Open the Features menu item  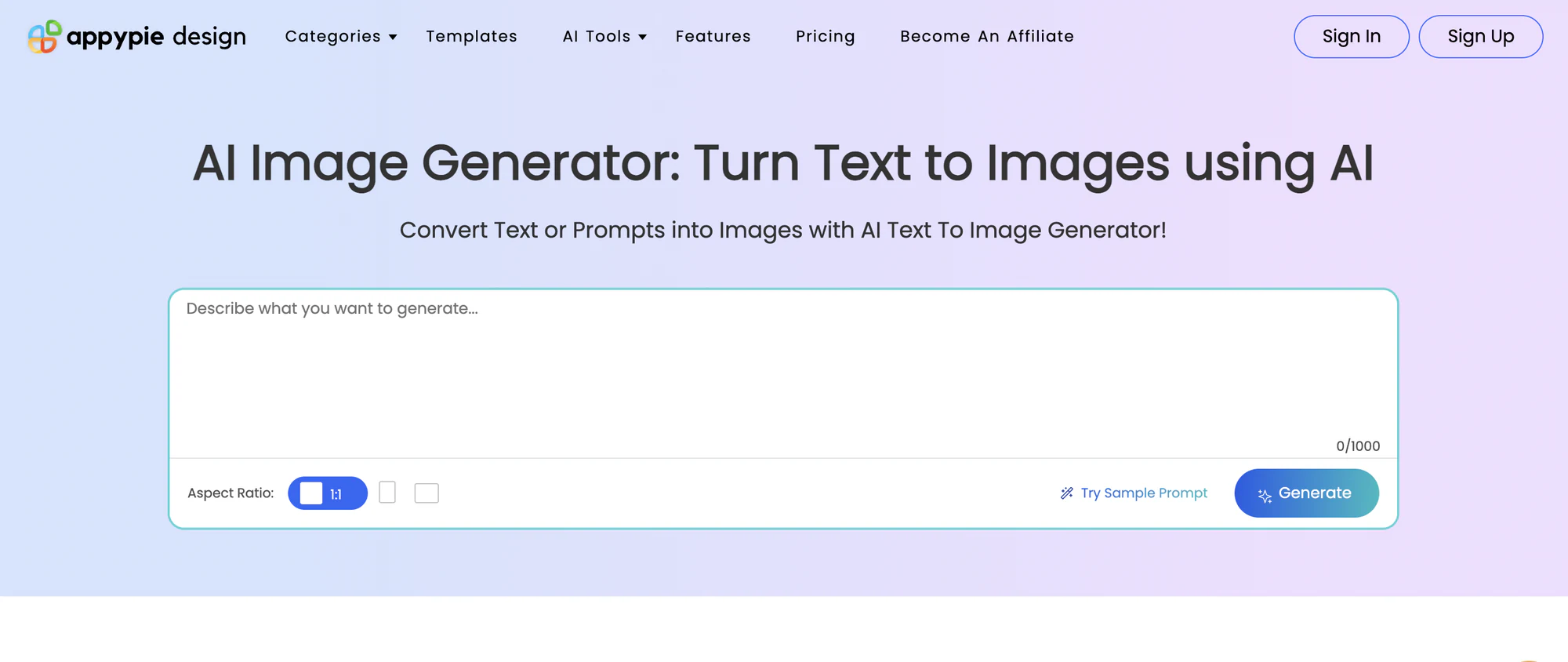point(713,36)
